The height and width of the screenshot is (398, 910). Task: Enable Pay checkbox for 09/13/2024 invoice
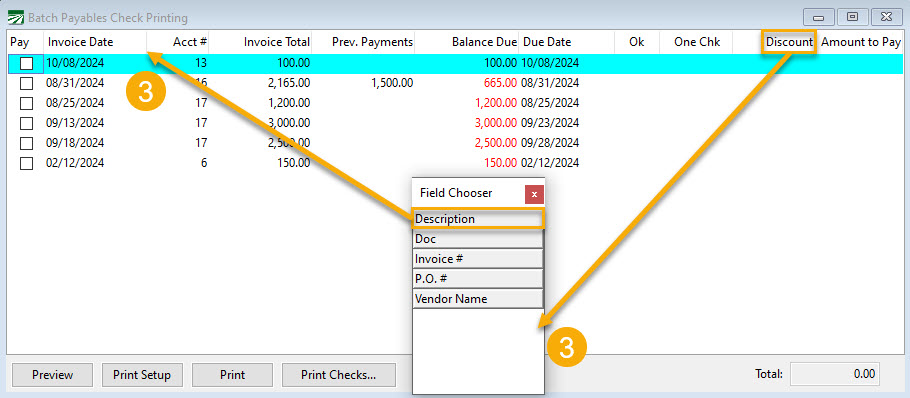[x=26, y=123]
